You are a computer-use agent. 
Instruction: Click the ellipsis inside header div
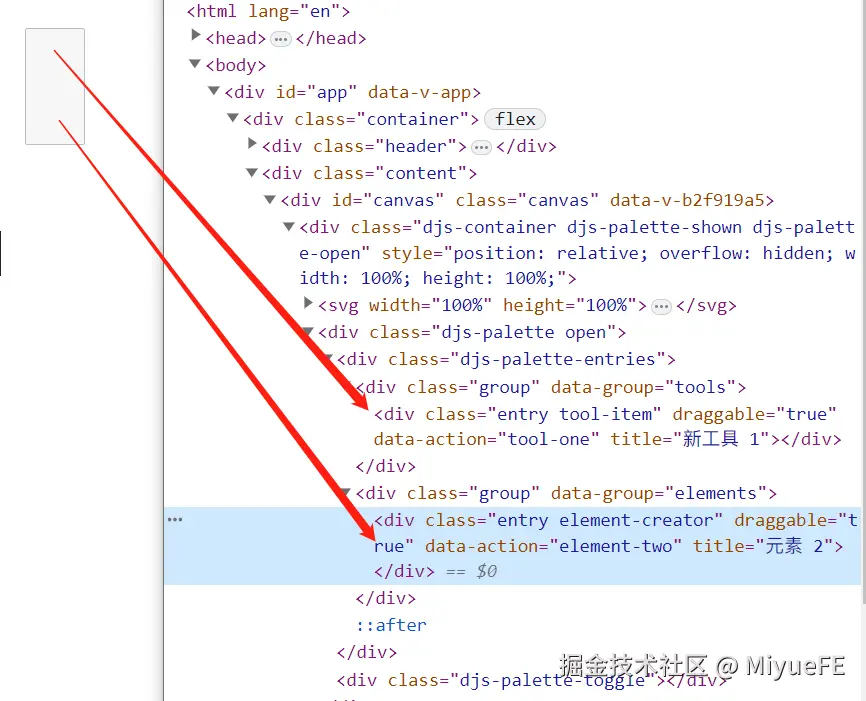point(481,147)
